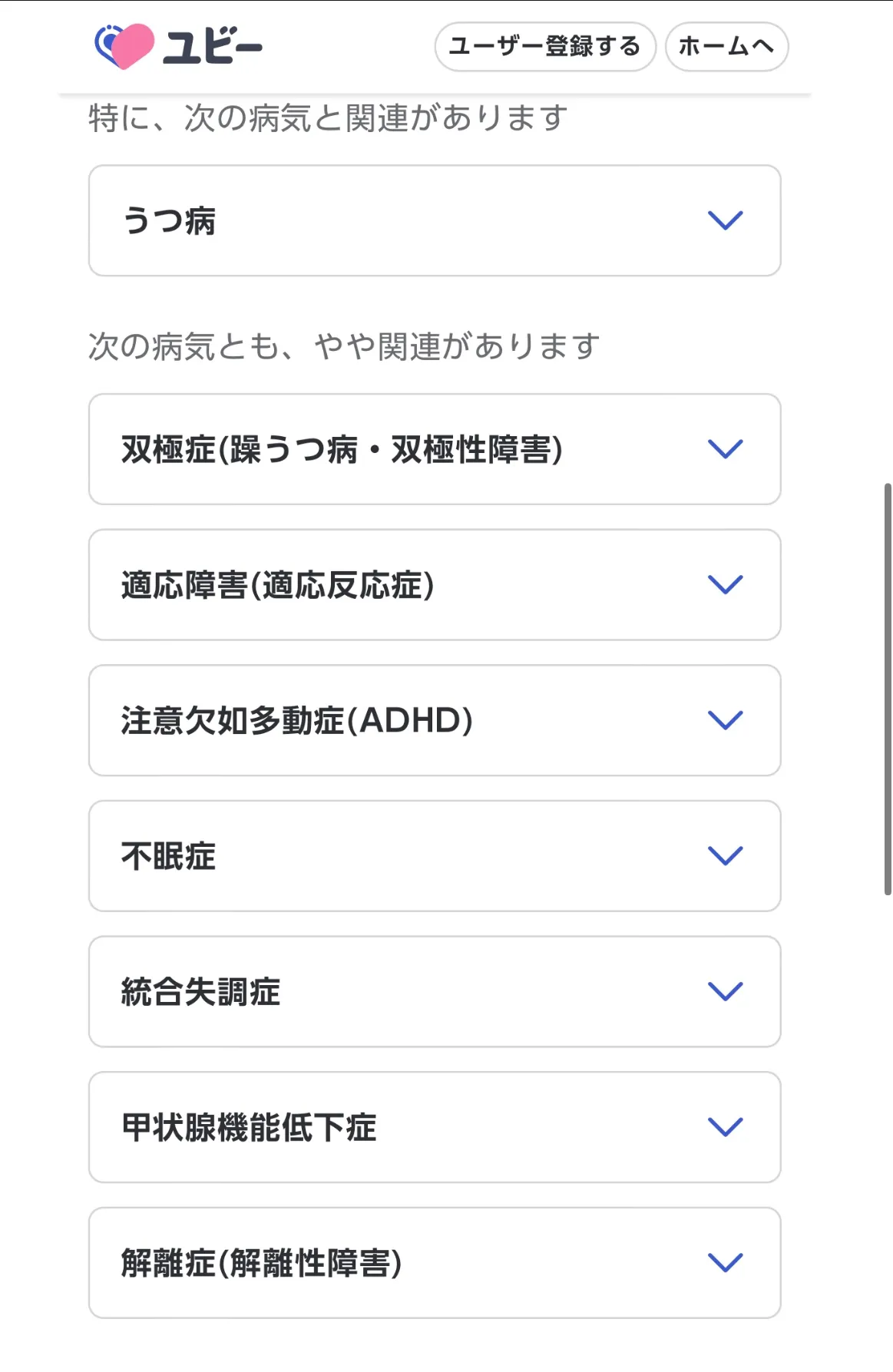This screenshot has width=893, height=1372.
Task: Click the 統合失調症 down arrow icon
Action: pos(725,991)
